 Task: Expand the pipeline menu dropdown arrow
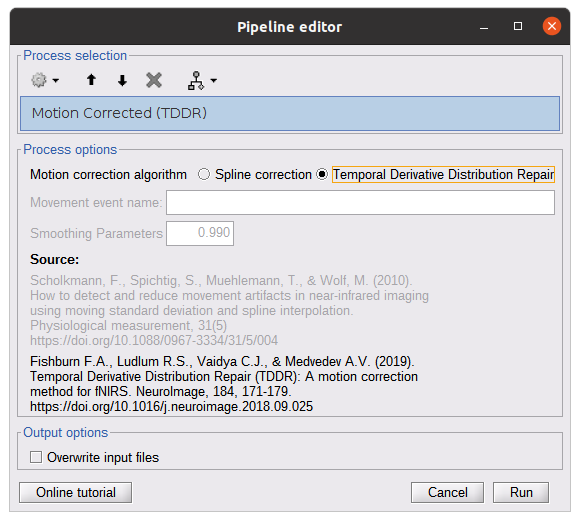[213, 80]
